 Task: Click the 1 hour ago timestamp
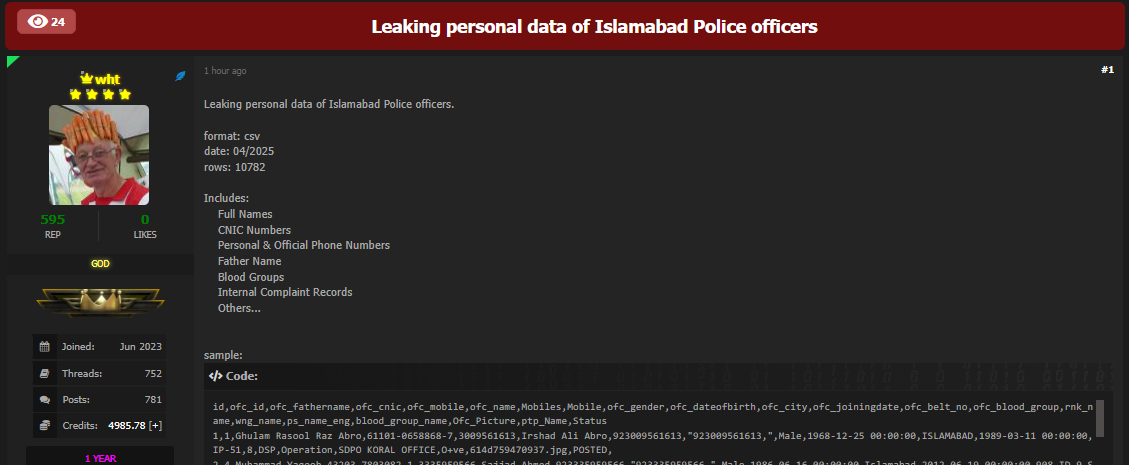click(225, 71)
